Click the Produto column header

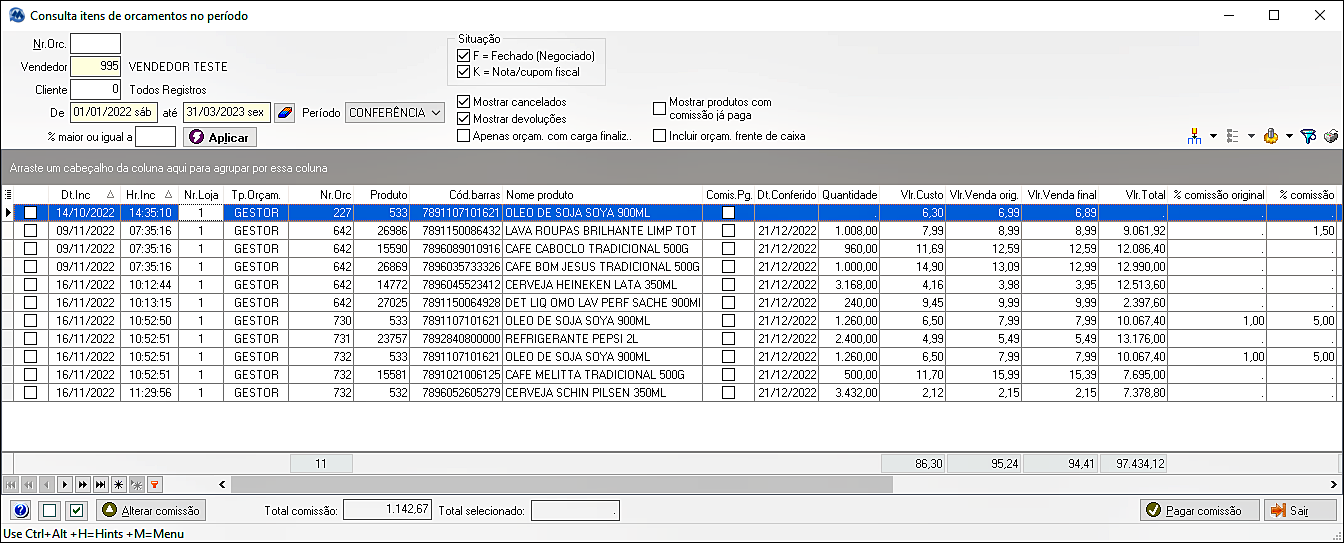click(382, 194)
